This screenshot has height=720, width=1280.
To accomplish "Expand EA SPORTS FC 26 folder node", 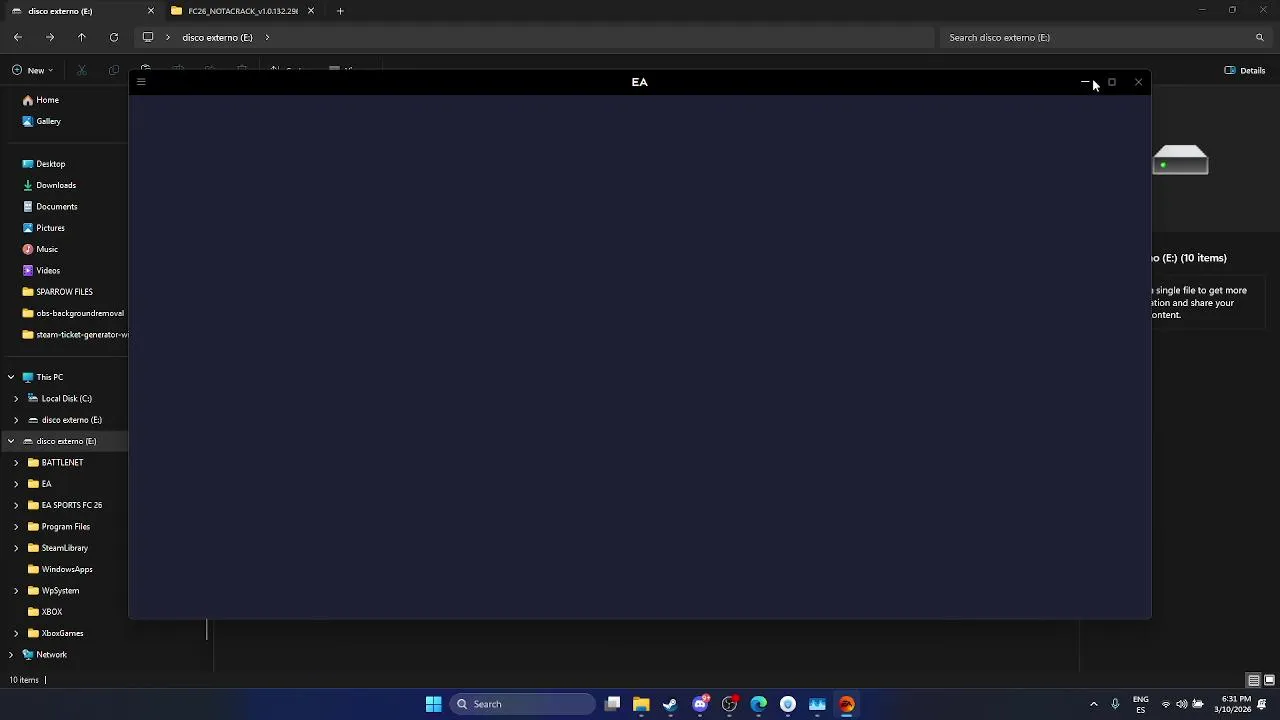I will pyautogui.click(x=16, y=505).
